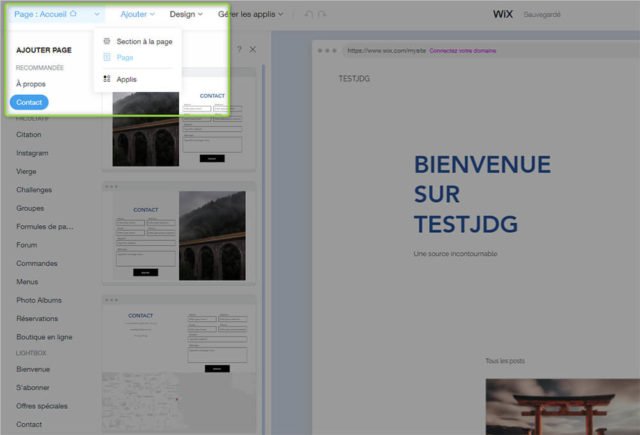Click the Page icon in dropdown
The image size is (640, 435).
point(107,57)
